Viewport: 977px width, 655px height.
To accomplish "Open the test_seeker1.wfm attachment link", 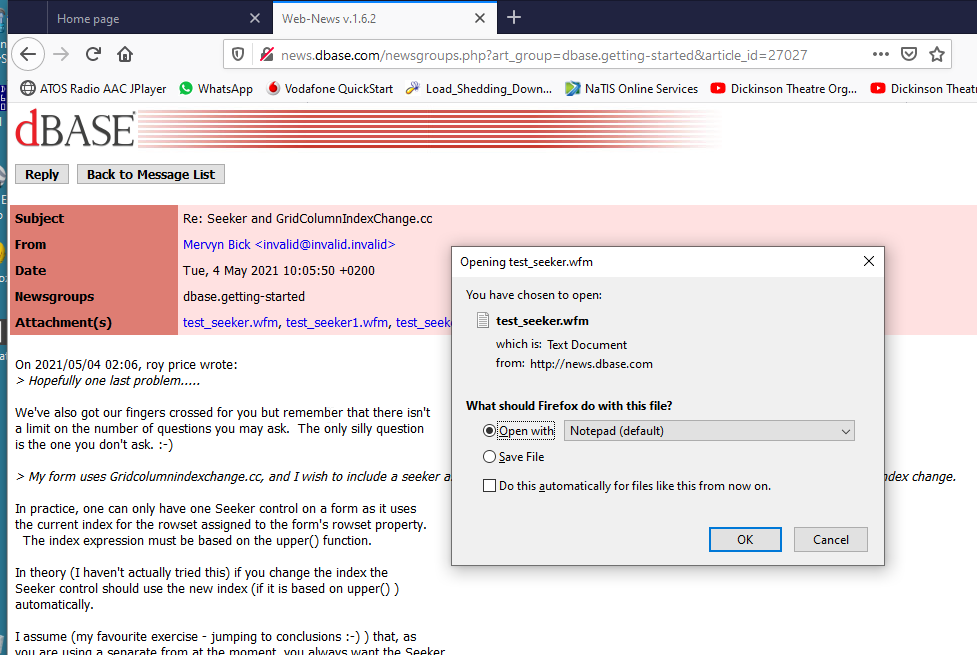I will coord(337,322).
